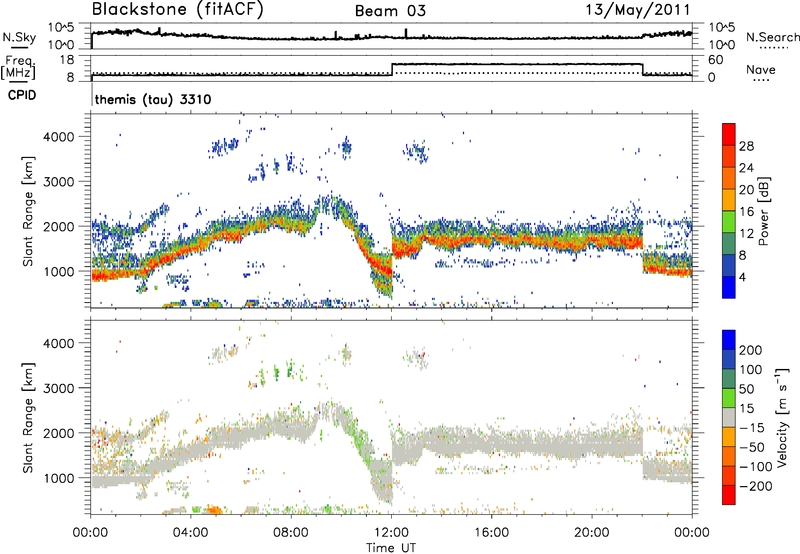The width and height of the screenshot is (800, 554).
Task: Click the strong power echo band near 16:00 UT
Action: (491, 238)
